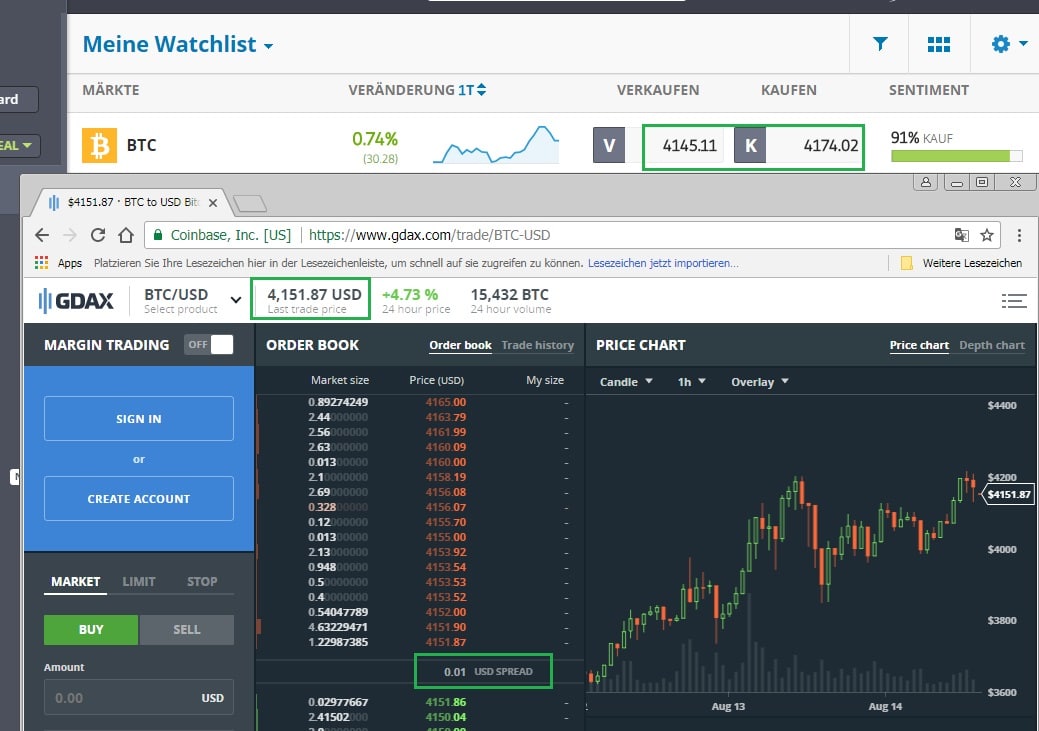Click the filter funnel icon in watchlist
The height and width of the screenshot is (731, 1039).
(880, 44)
